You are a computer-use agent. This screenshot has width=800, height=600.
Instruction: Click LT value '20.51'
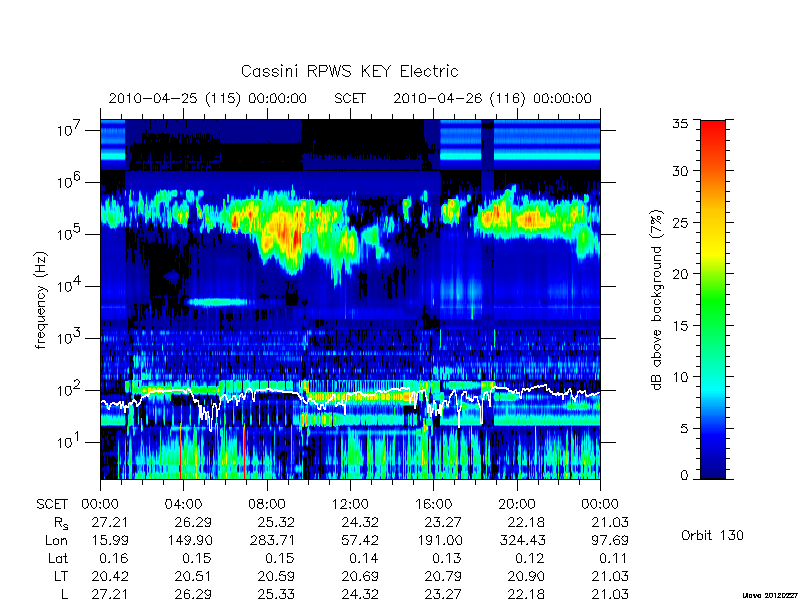click(x=193, y=577)
